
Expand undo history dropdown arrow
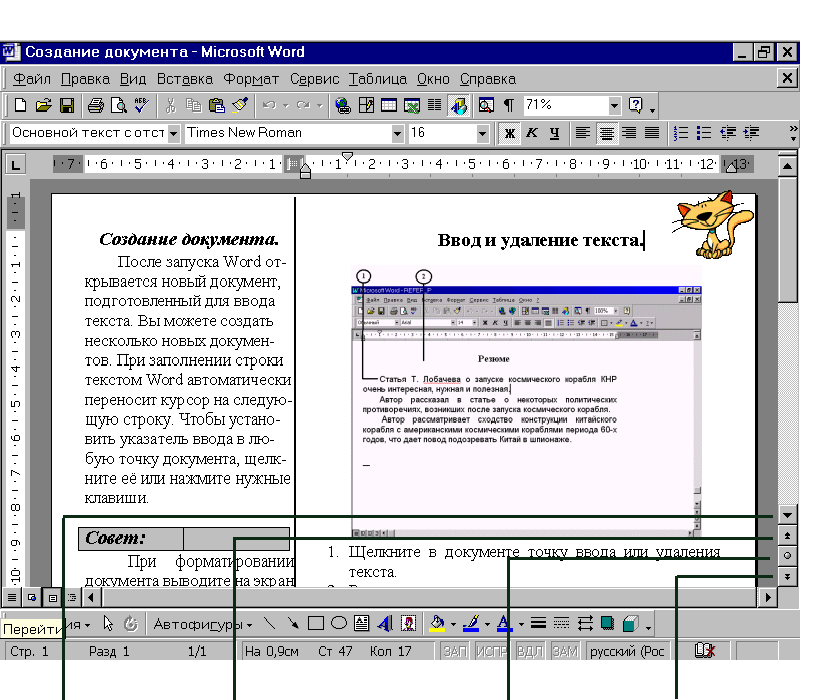point(286,106)
